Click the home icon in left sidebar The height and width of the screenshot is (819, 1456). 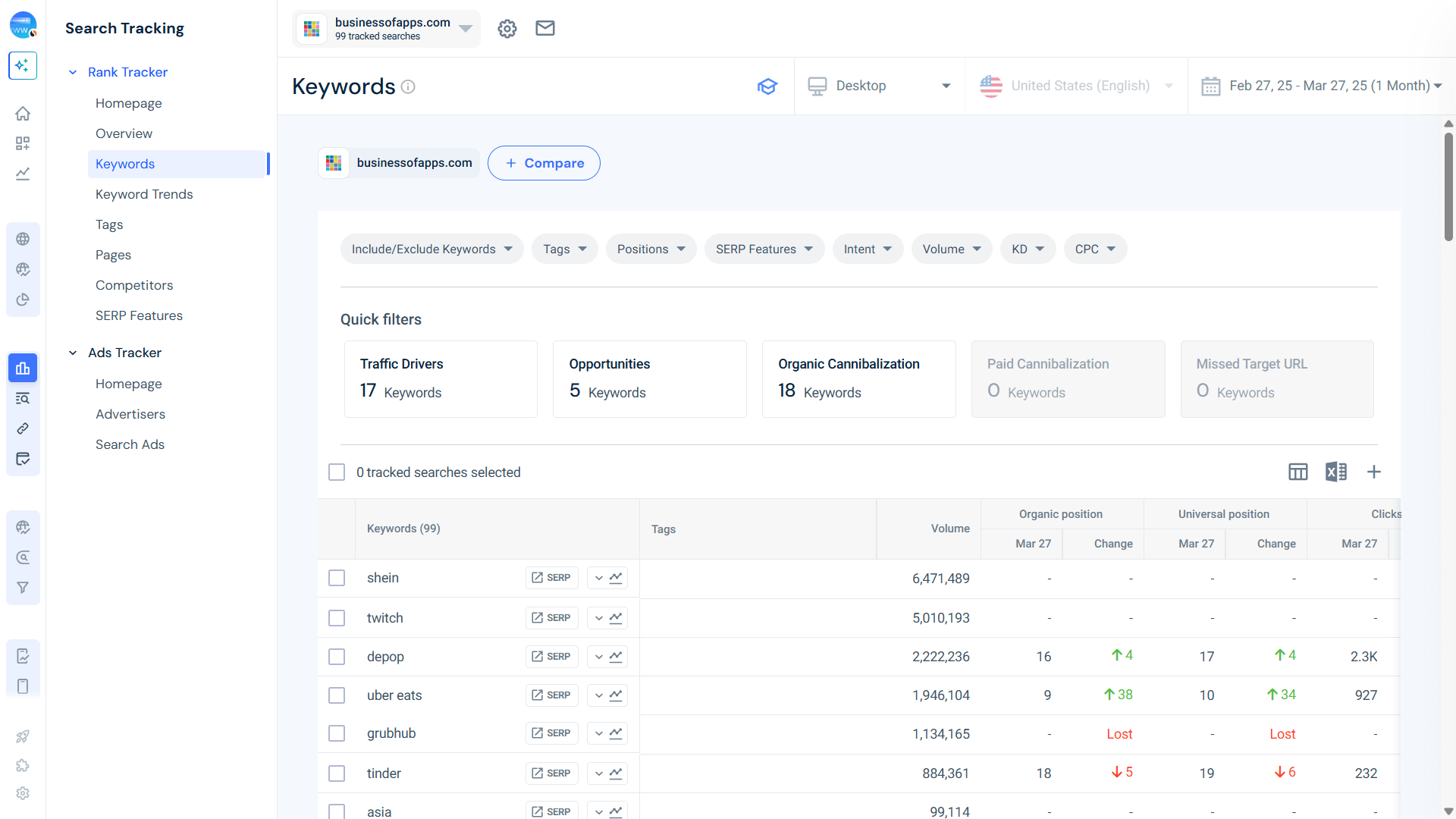tap(23, 114)
